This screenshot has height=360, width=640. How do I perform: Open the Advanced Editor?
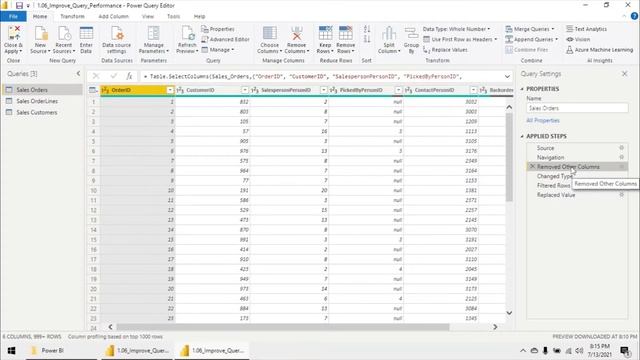(x=225, y=39)
